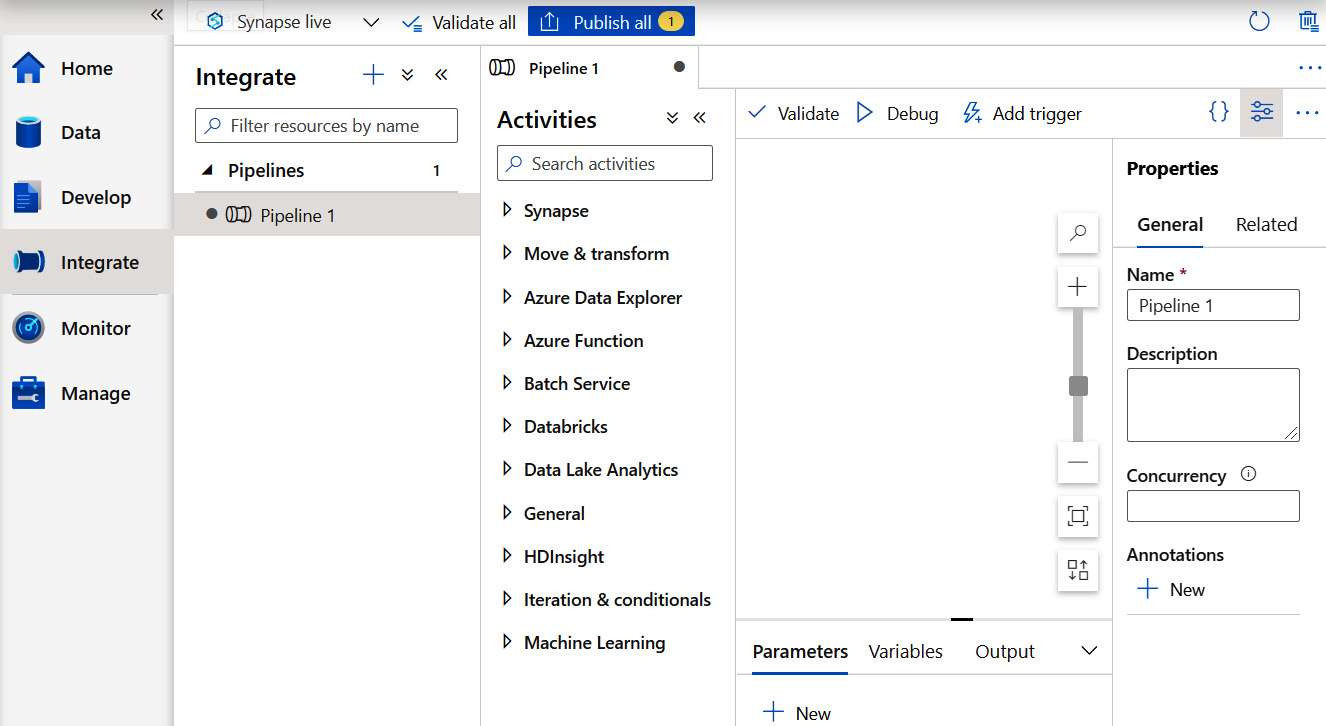Zoom out on the canvas
The image size is (1326, 726).
(1078, 462)
